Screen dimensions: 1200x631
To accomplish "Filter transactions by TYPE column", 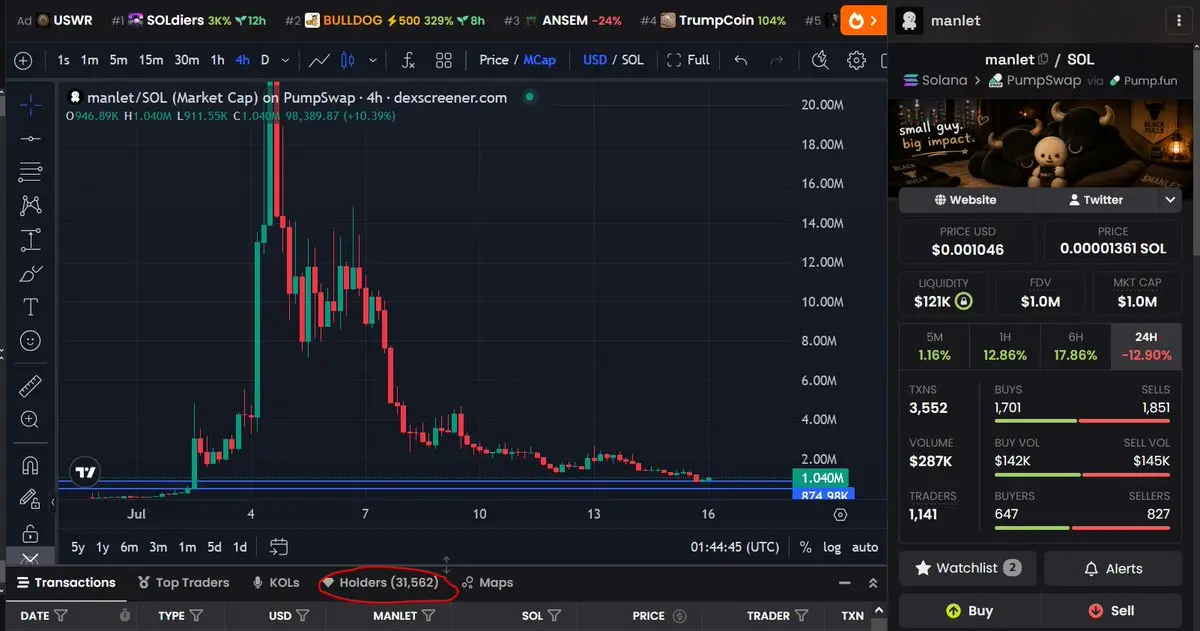I will point(196,616).
